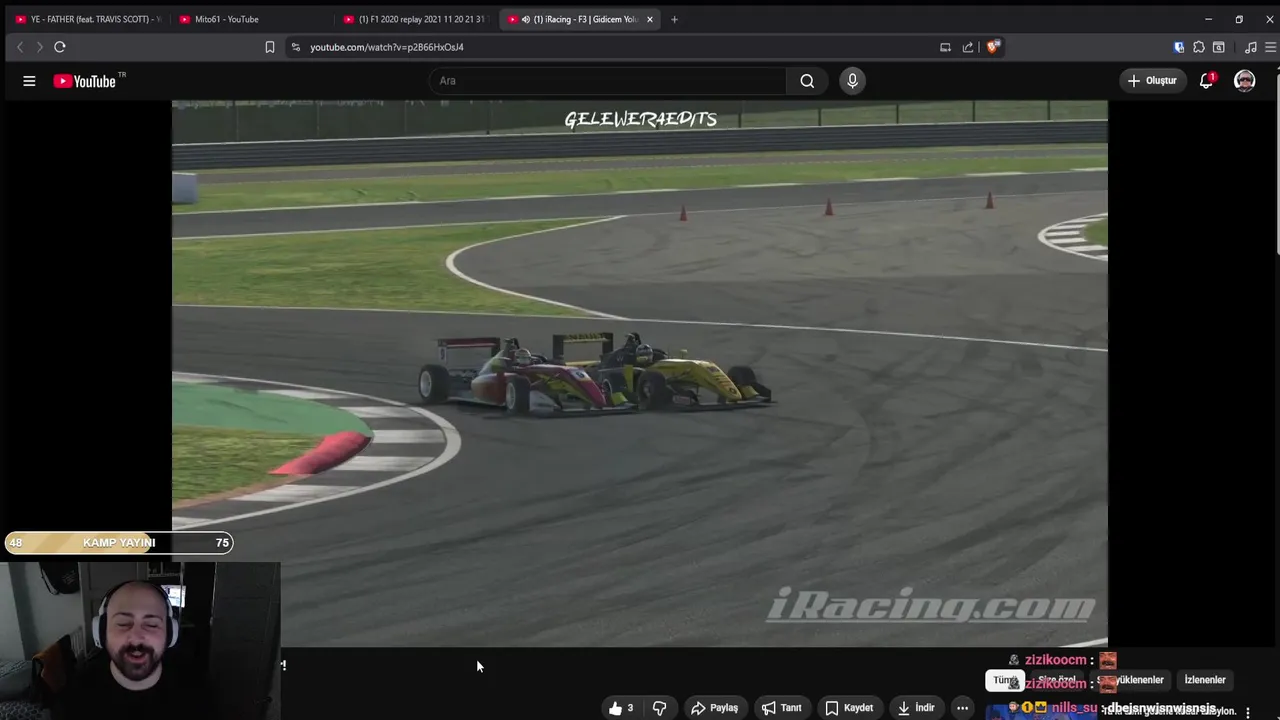Open the Oluştur create menu
The image size is (1280, 720).
(x=1152, y=81)
